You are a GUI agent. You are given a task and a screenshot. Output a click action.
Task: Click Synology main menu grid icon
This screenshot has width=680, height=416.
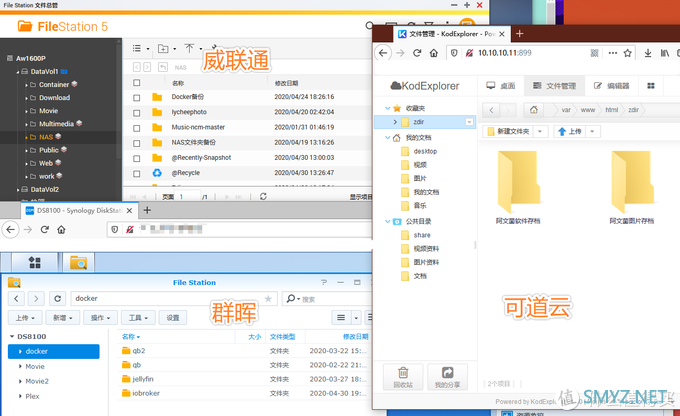click(x=35, y=263)
